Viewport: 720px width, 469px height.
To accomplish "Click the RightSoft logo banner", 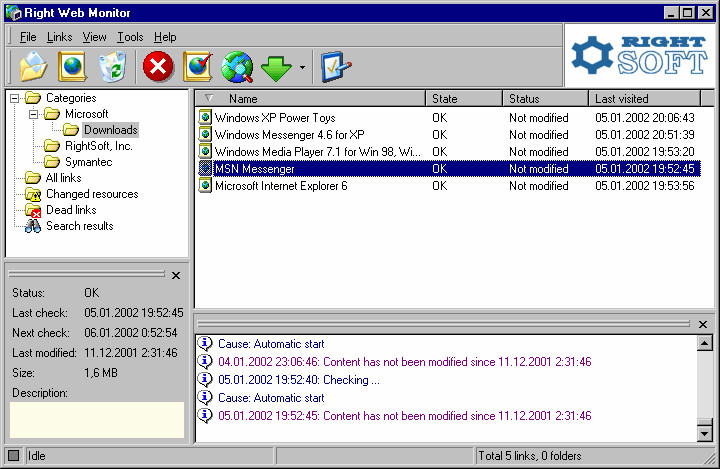I will tap(639, 56).
